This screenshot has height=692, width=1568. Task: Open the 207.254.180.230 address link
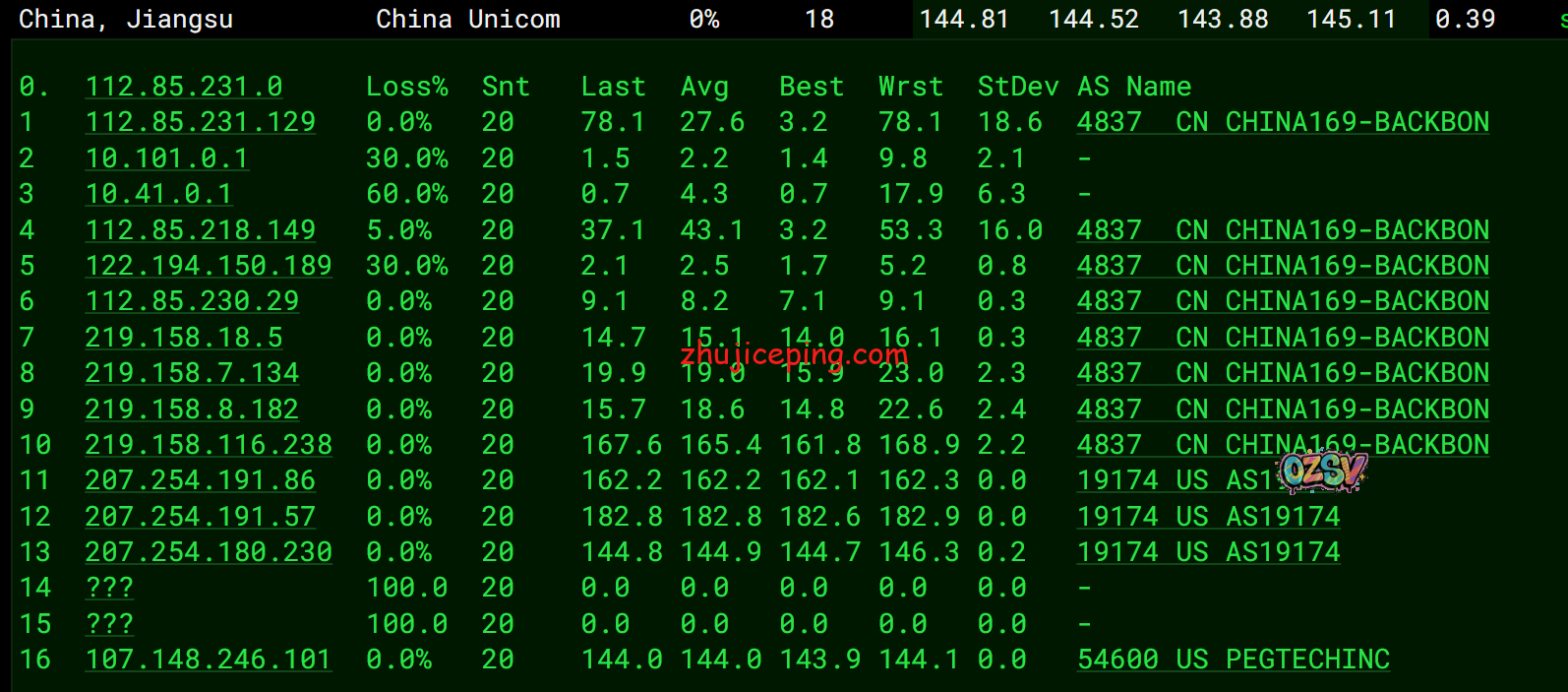(x=208, y=552)
